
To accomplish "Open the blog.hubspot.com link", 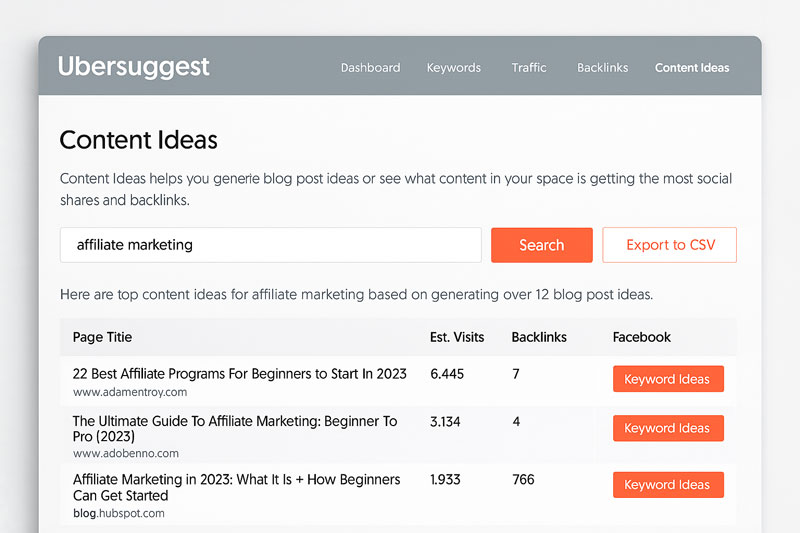I will point(118,513).
